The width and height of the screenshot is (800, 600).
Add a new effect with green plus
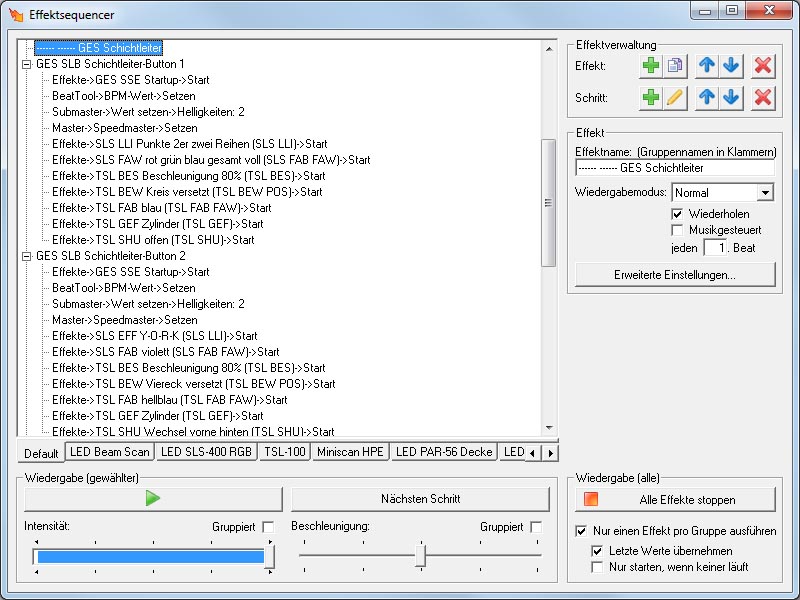pyautogui.click(x=651, y=66)
